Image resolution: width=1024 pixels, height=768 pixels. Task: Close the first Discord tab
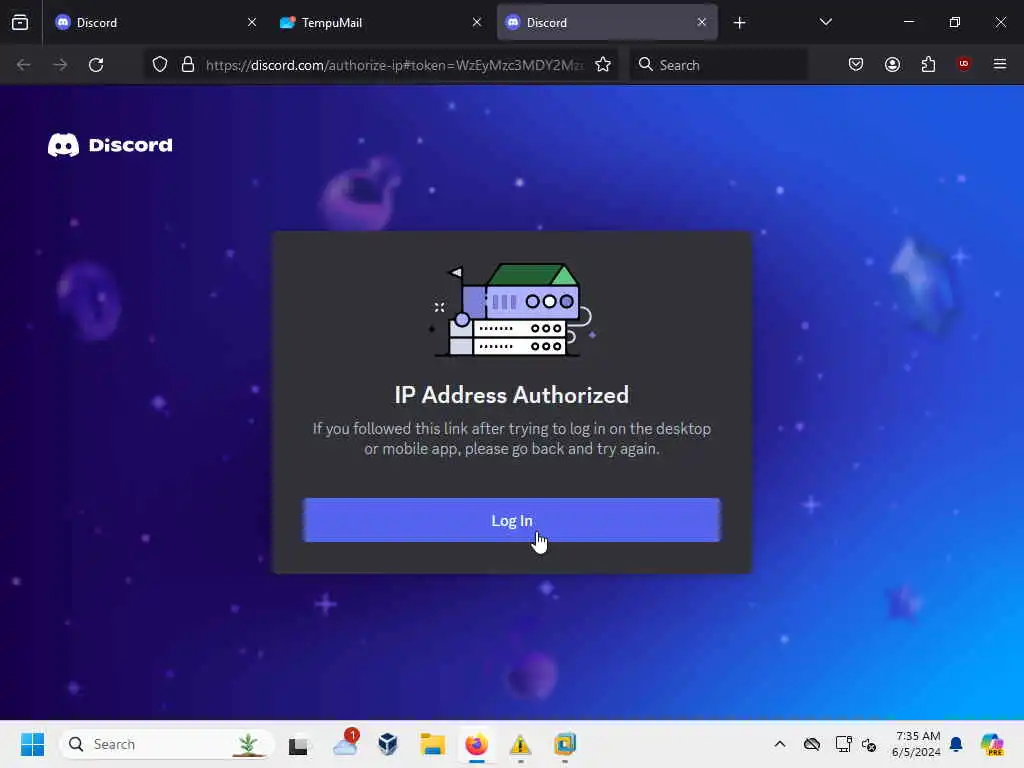252,22
